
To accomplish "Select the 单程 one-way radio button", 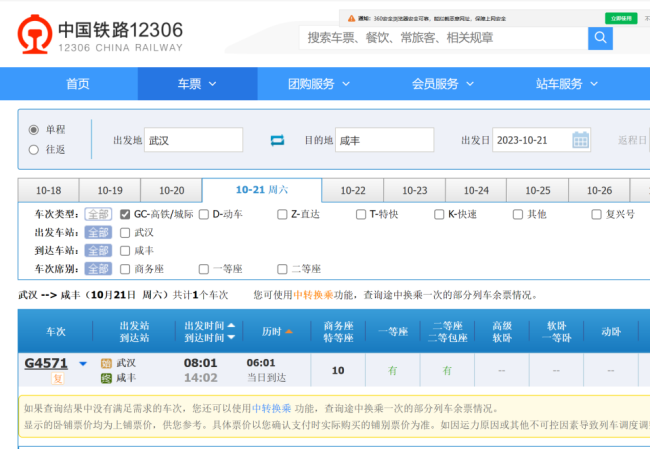I will coord(34,130).
